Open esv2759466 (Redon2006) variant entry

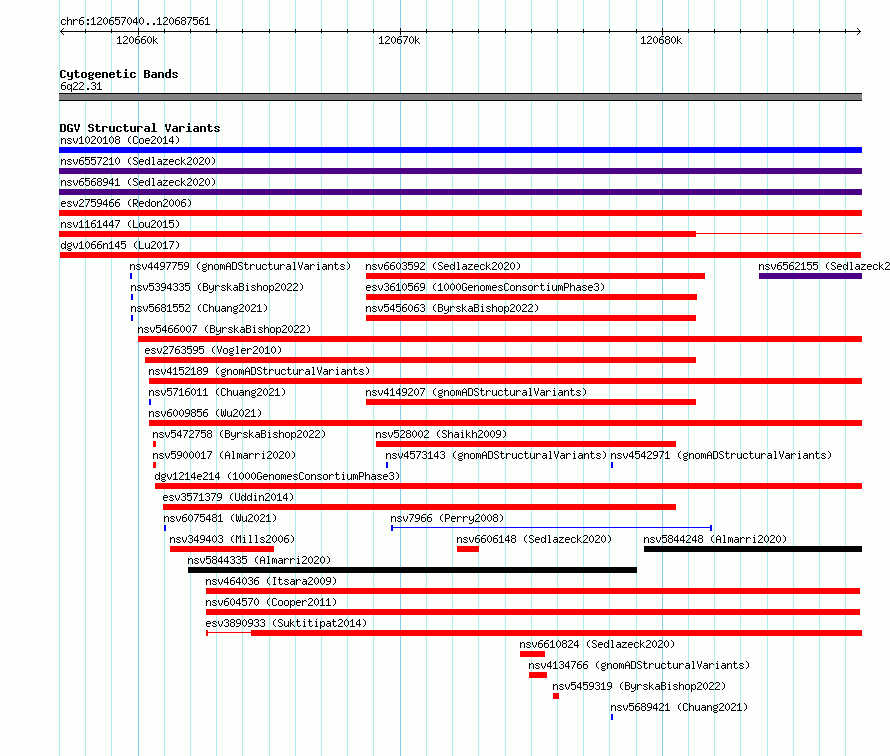pyautogui.click(x=126, y=203)
